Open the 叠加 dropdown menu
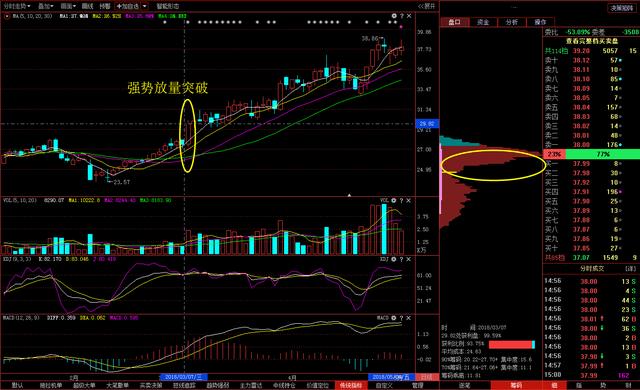Viewport: 640px width, 390px height. (45, 6)
